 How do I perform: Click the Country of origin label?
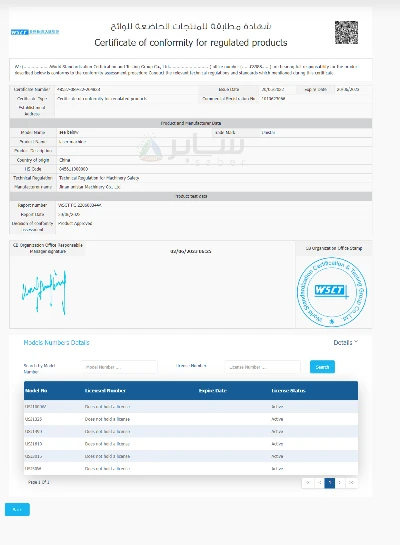pos(33,160)
